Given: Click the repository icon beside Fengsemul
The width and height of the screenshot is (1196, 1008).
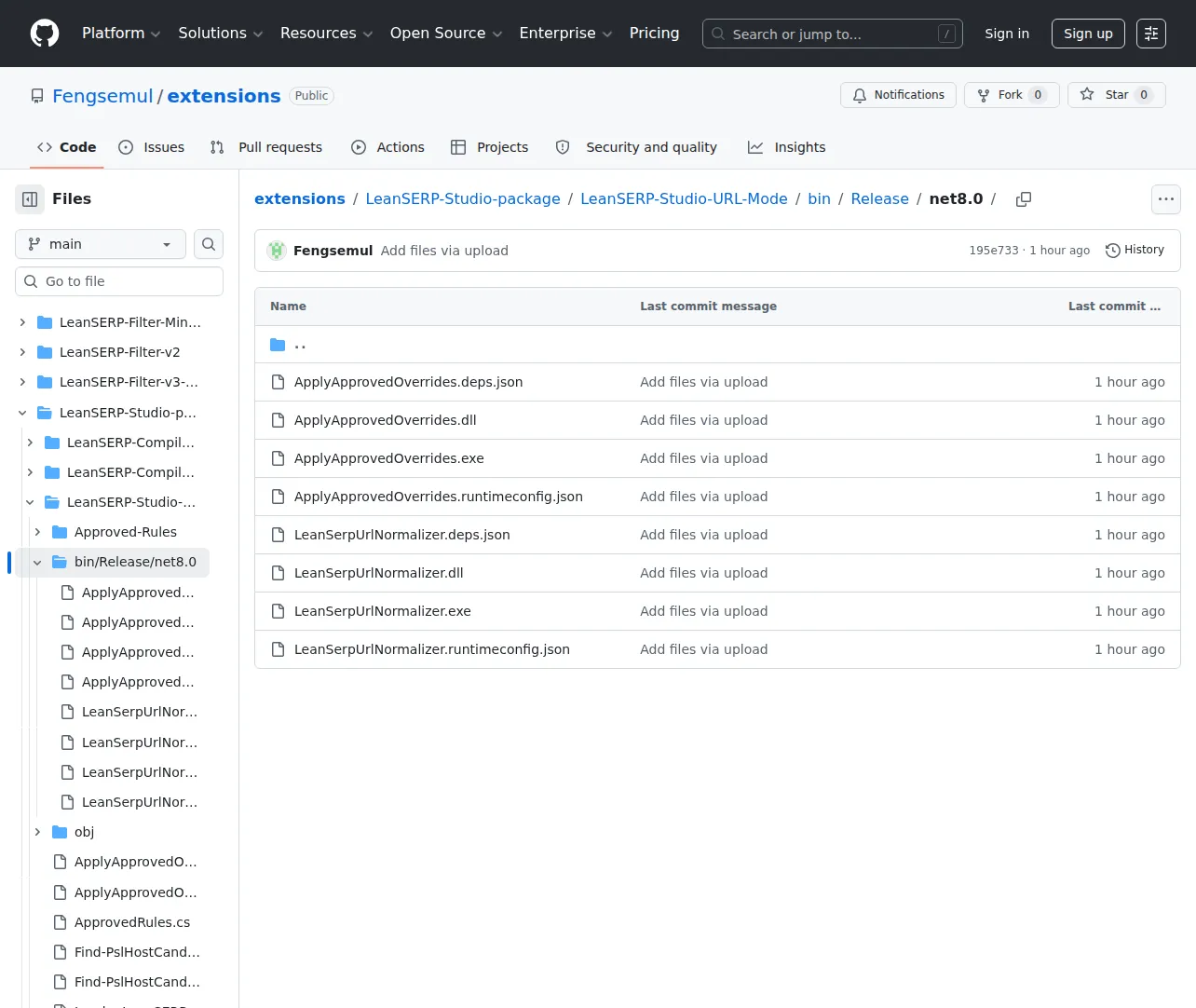Looking at the screenshot, I should click(x=37, y=96).
